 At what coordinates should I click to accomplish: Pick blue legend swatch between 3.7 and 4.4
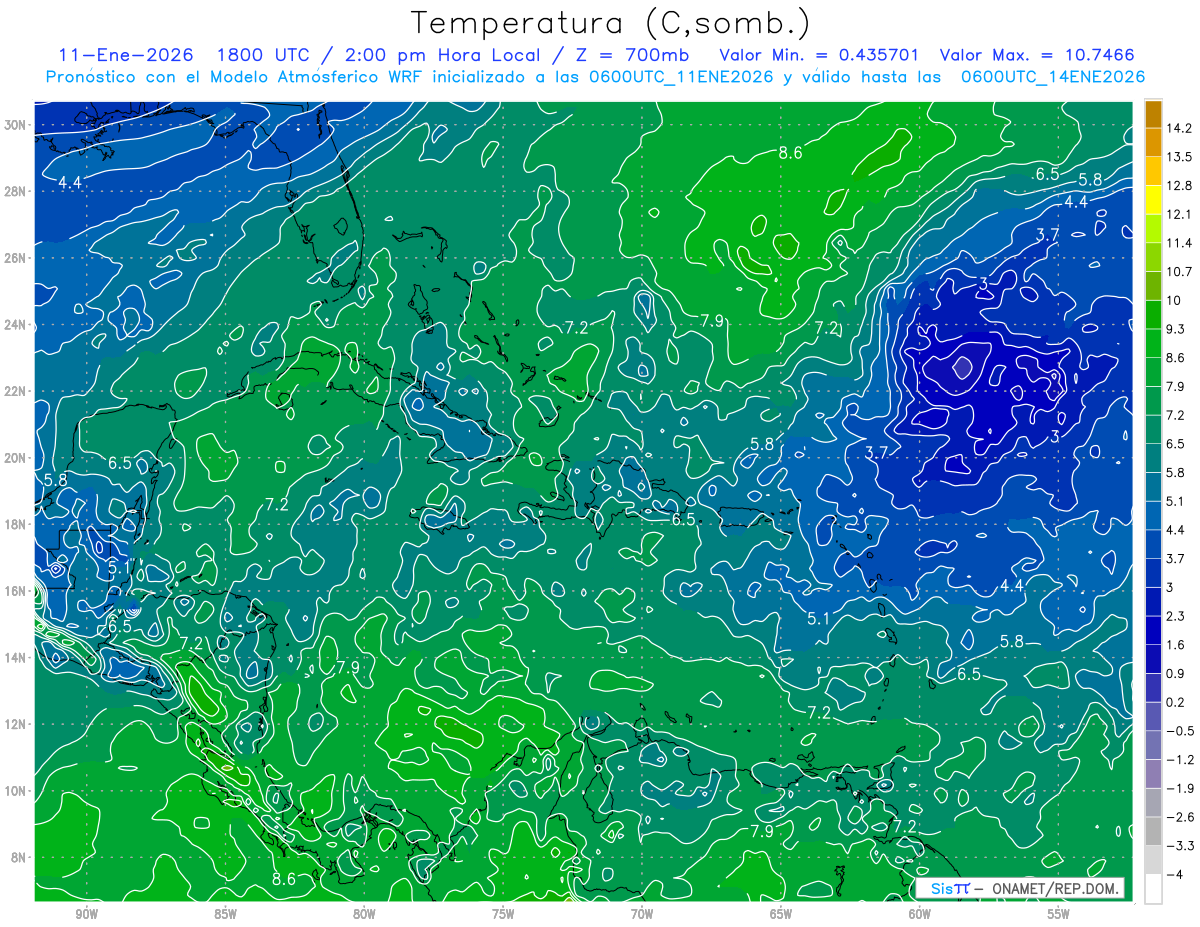[1153, 543]
